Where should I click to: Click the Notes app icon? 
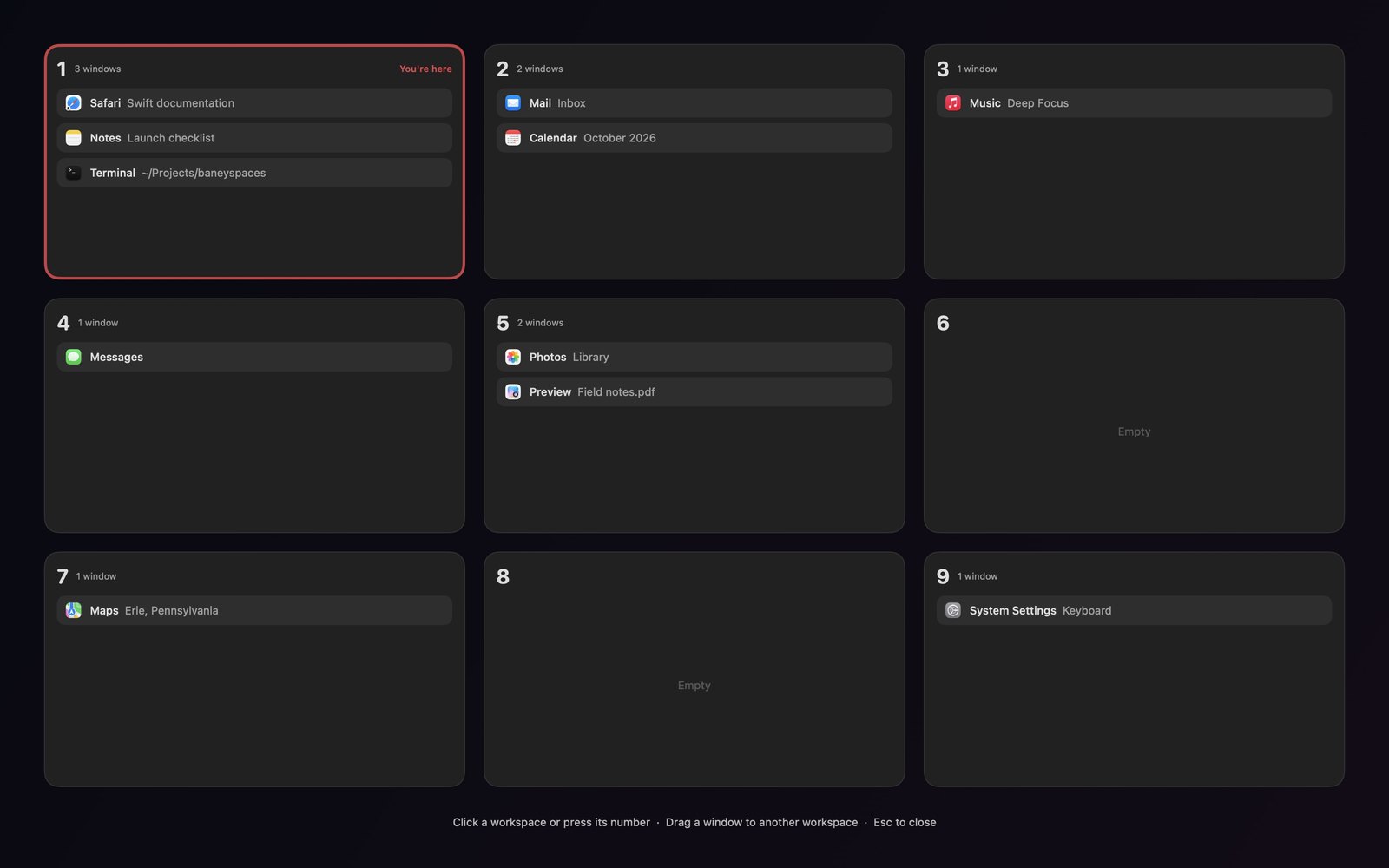pos(74,138)
